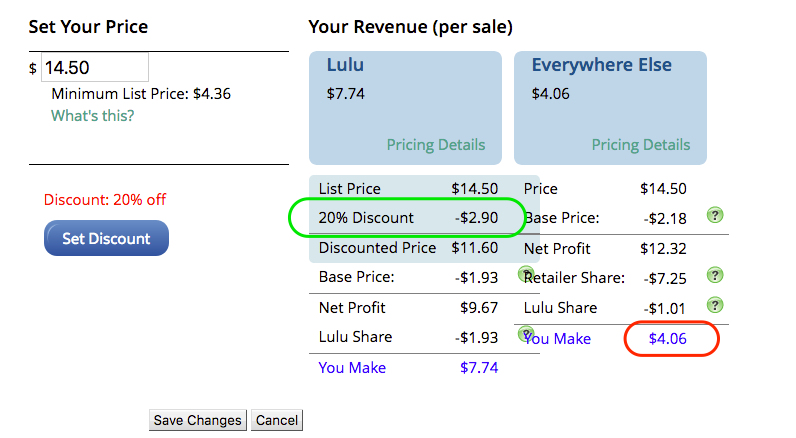Image resolution: width=796 pixels, height=438 pixels.
Task: Click help icon beside Everywhere Else Base Price
Action: click(x=715, y=216)
